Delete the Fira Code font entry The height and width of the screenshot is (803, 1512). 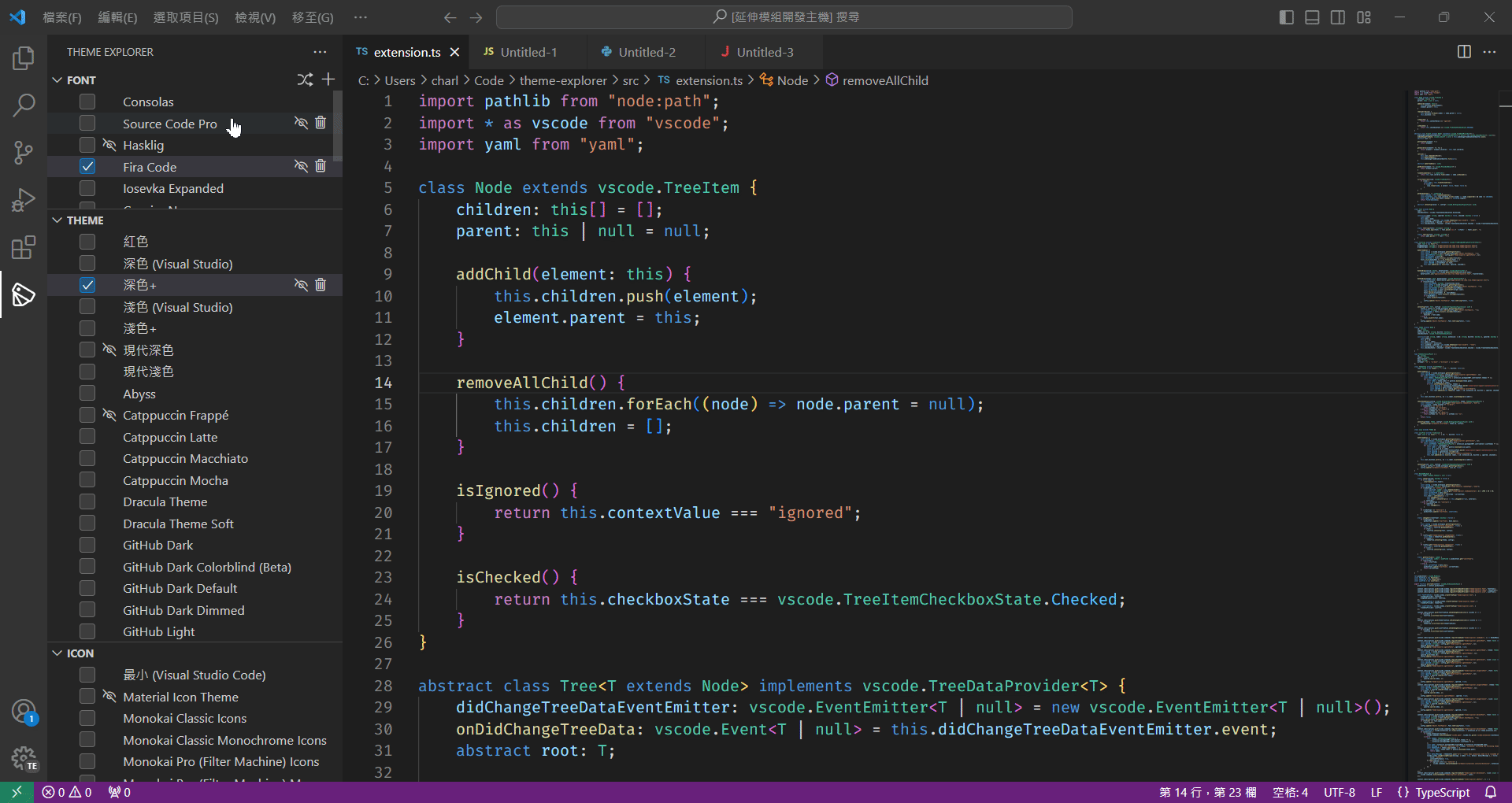(x=321, y=166)
